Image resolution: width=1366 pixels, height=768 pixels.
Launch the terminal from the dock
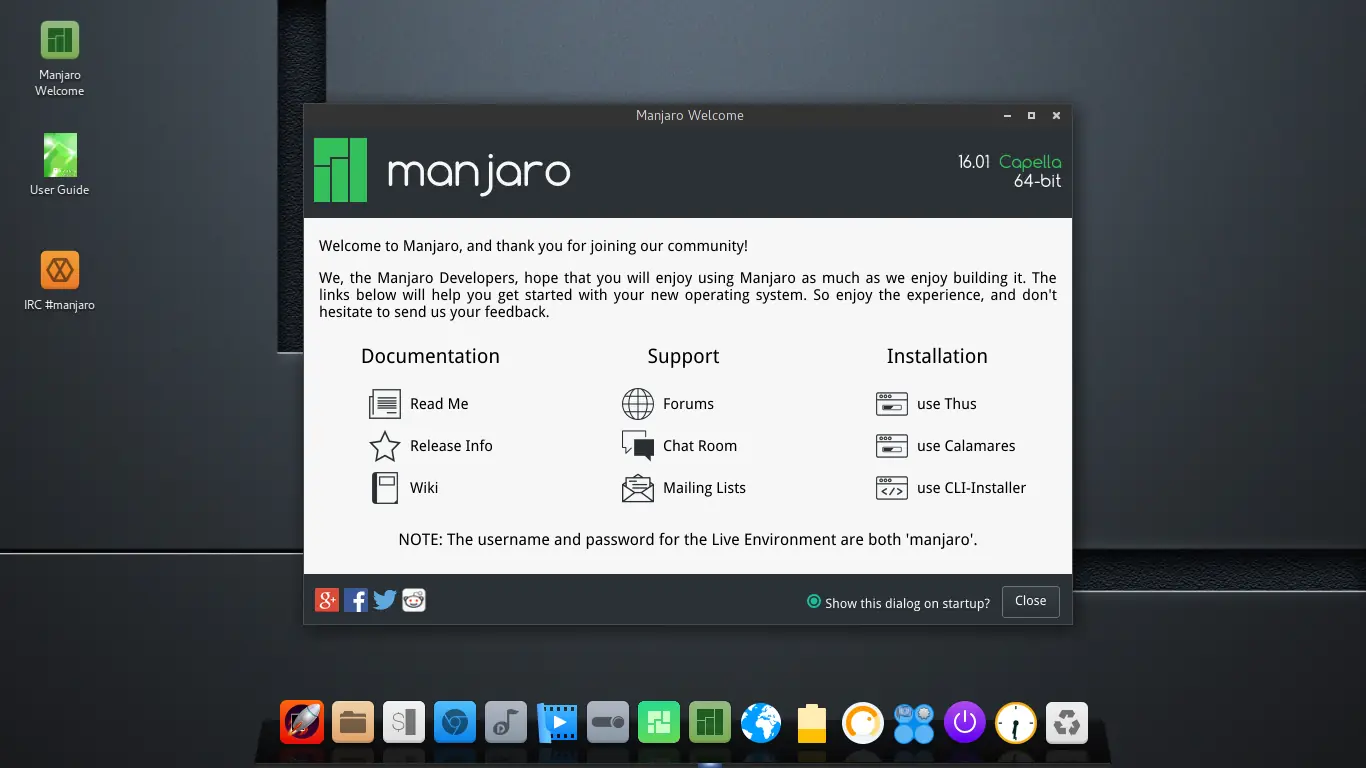pos(404,722)
